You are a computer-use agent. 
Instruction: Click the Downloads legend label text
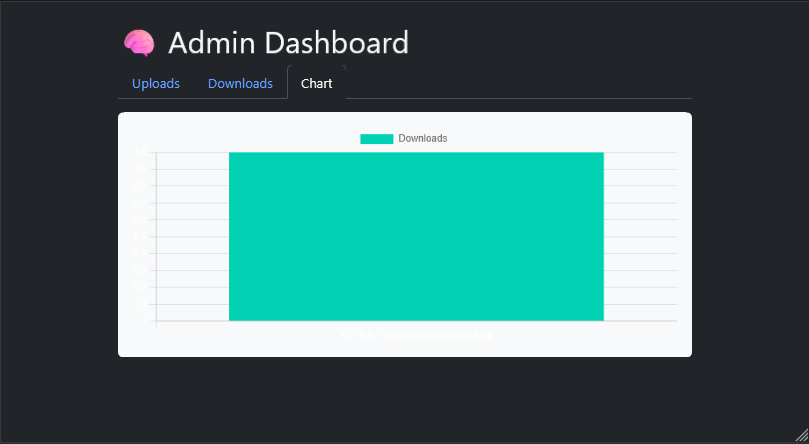pos(422,138)
